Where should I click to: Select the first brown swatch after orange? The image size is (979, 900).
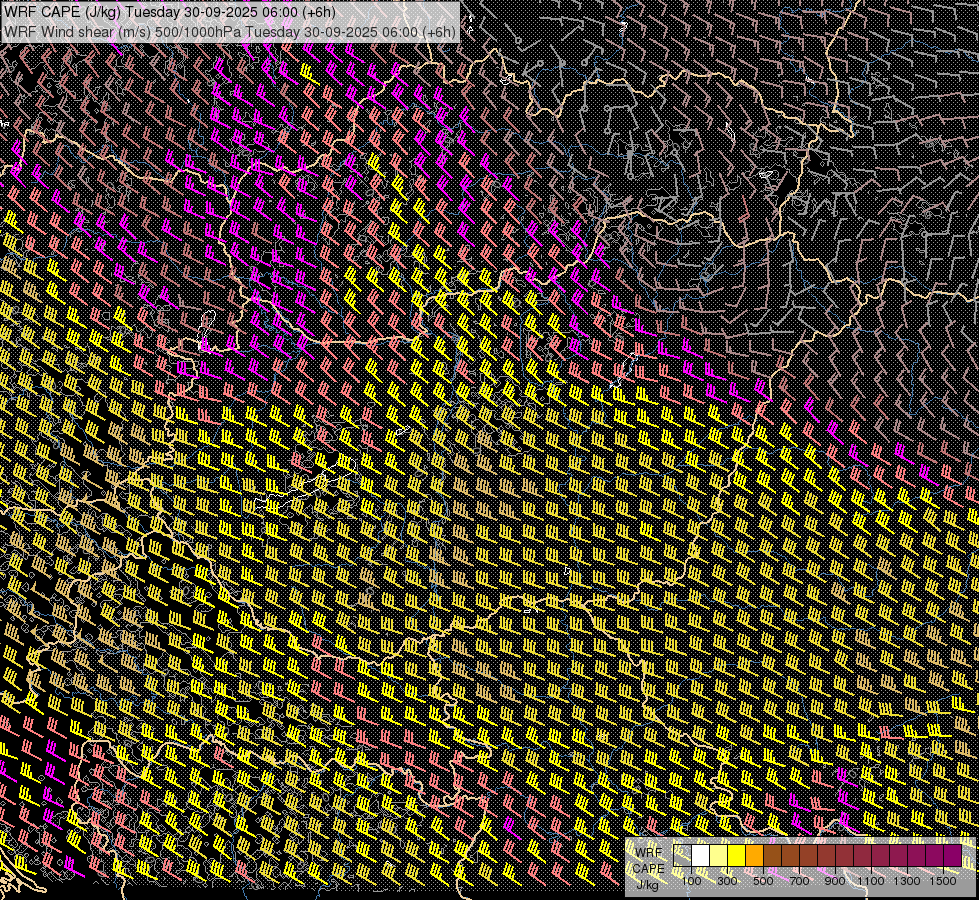point(773,856)
